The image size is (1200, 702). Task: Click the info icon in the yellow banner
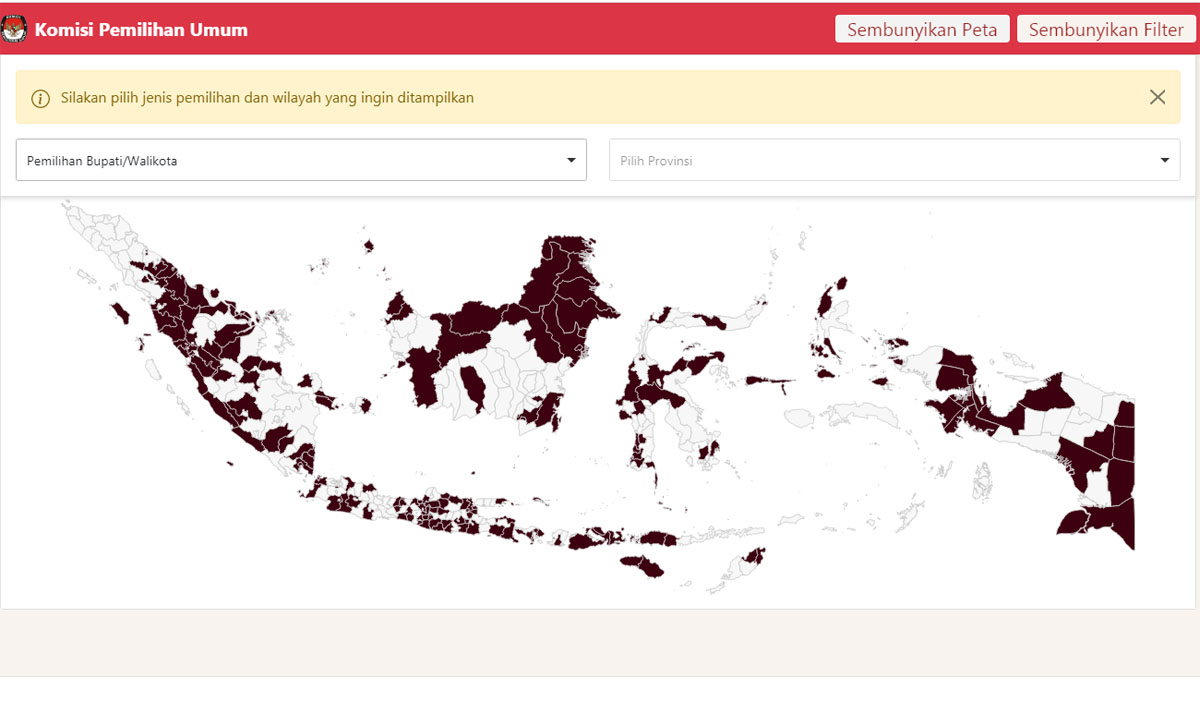[x=40, y=98]
